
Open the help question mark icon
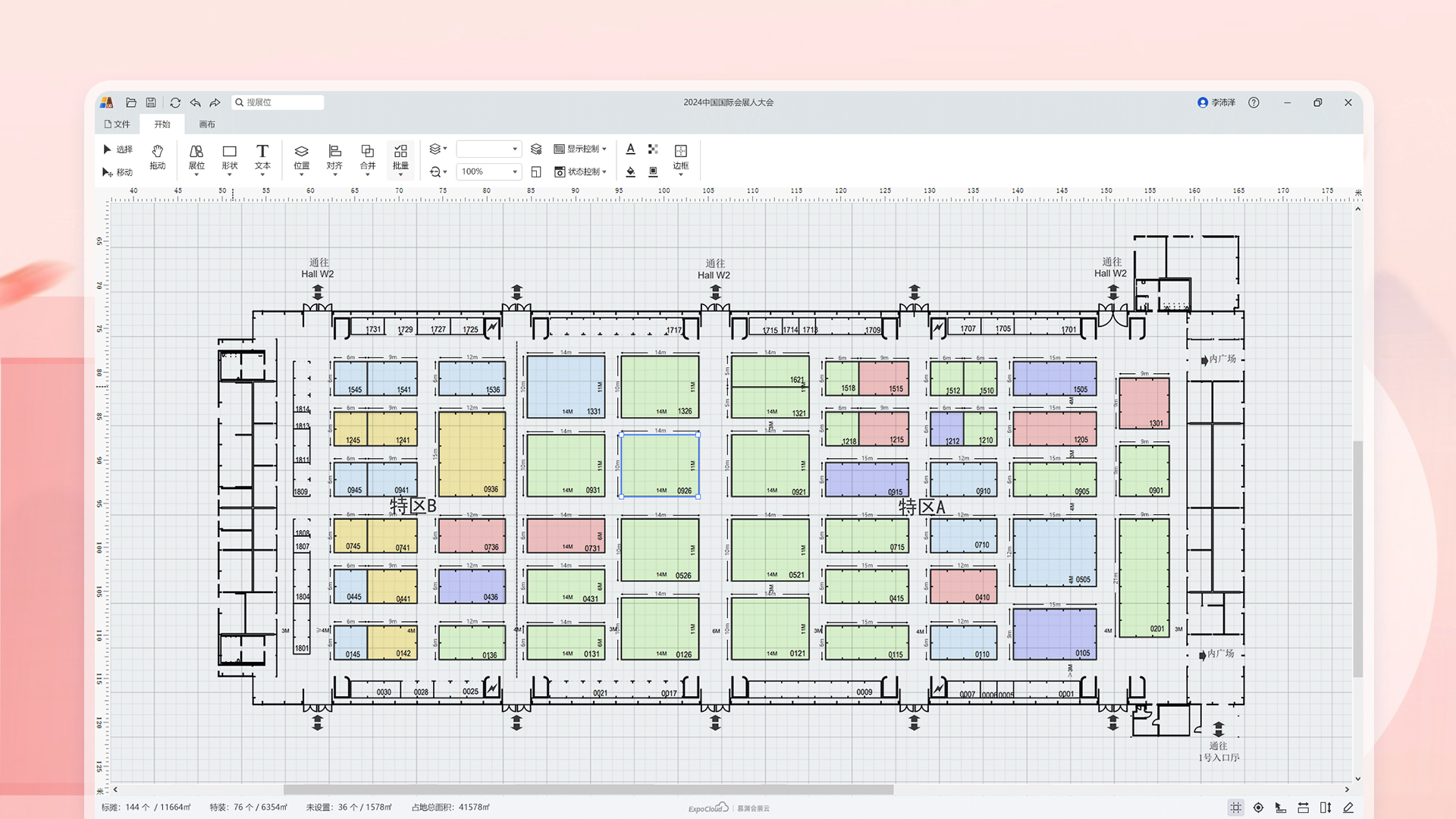[1254, 102]
